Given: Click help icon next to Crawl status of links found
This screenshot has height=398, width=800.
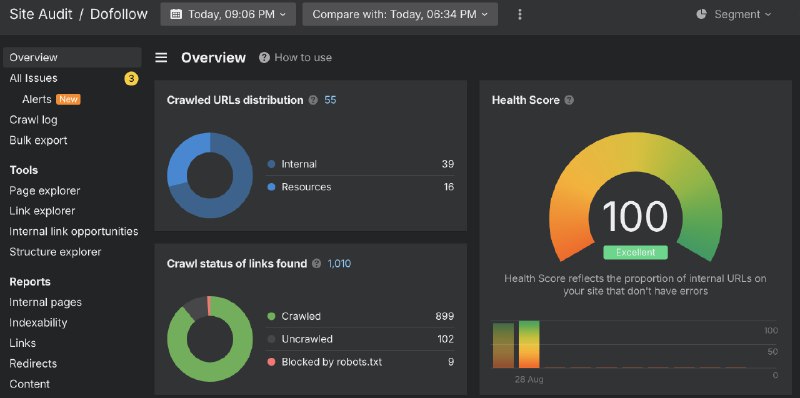Looking at the screenshot, I should (317, 264).
